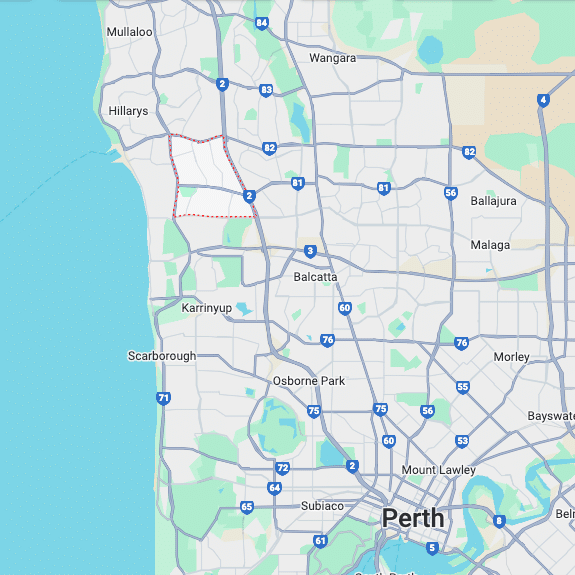Click the Osborne Park label
Image resolution: width=575 pixels, height=575 pixels.
pyautogui.click(x=309, y=381)
